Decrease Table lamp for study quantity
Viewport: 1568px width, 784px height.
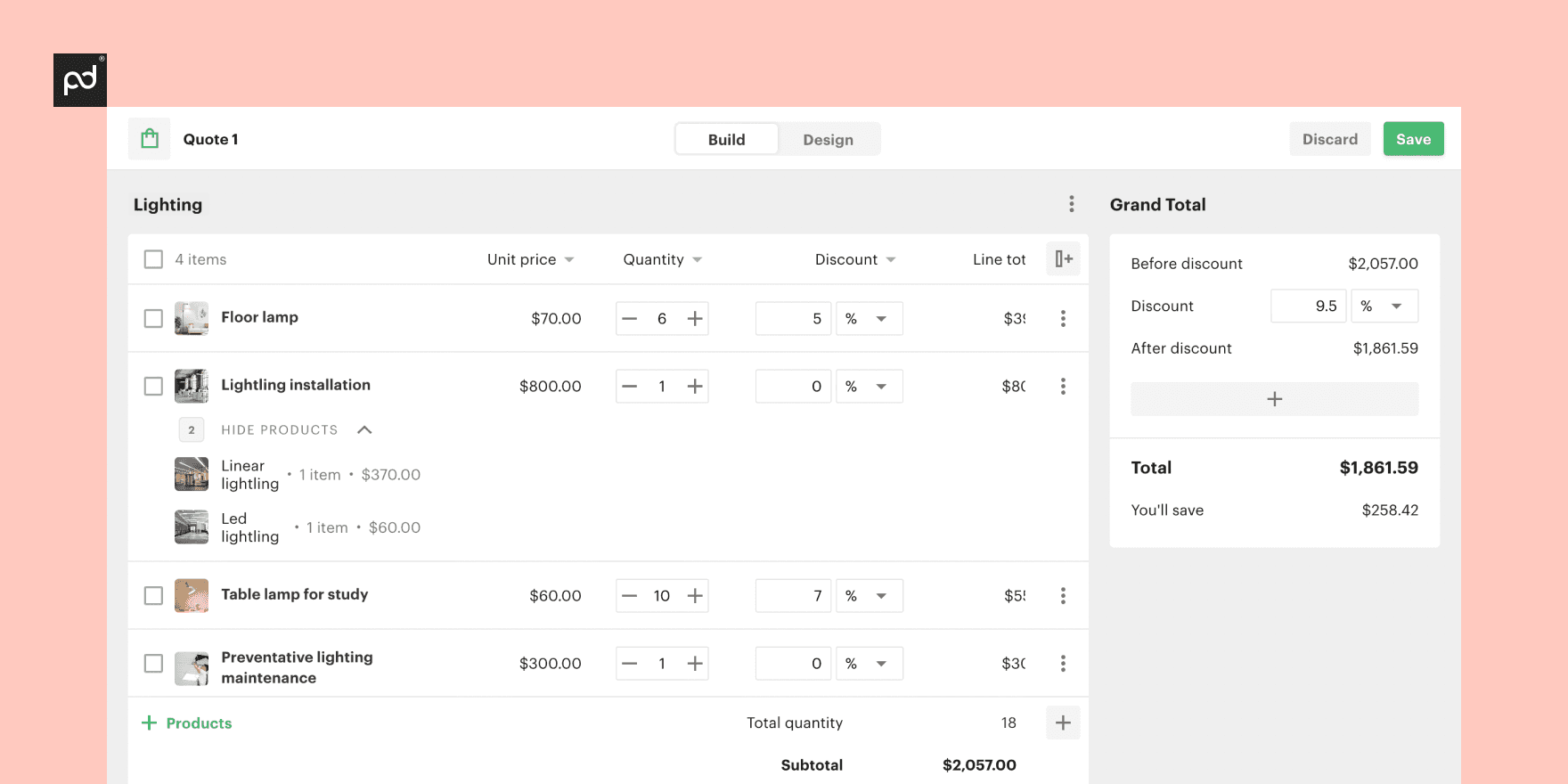tap(630, 596)
